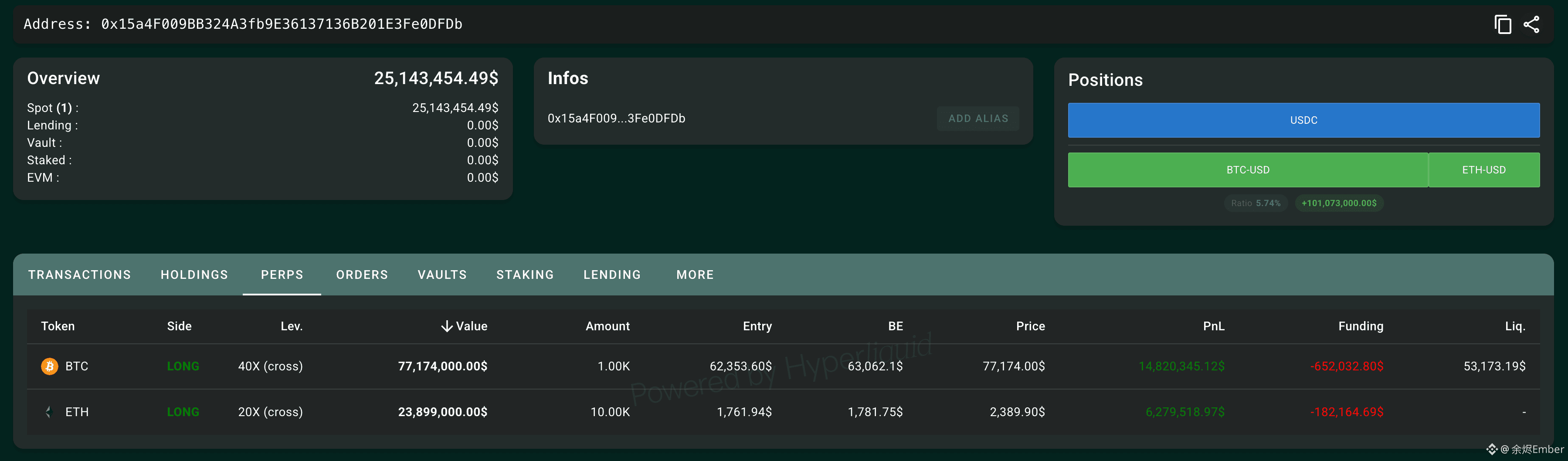Click ETH value 23,899,000.00$
The width and height of the screenshot is (1568, 461).
tap(442, 412)
